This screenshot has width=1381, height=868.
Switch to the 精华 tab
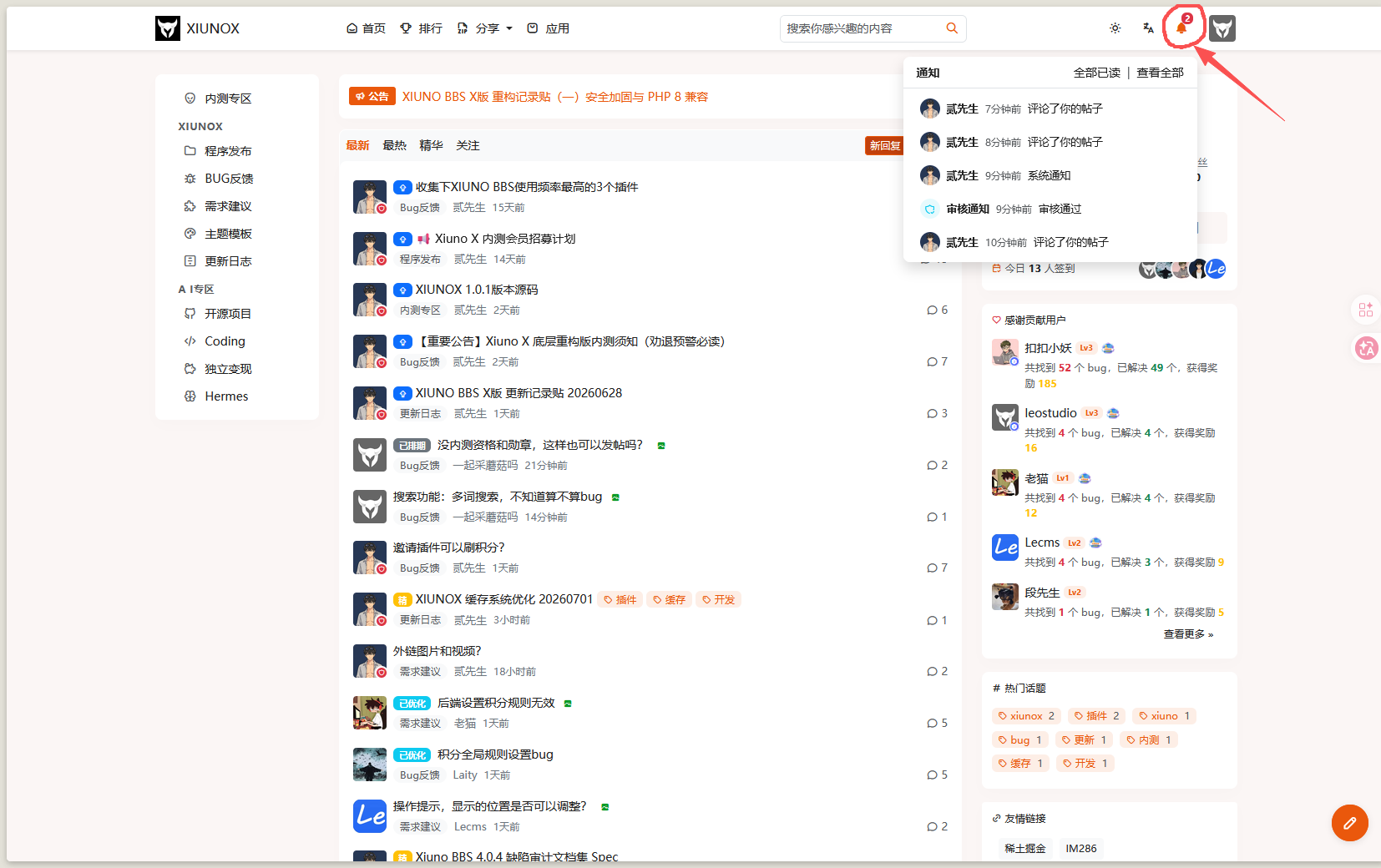click(x=431, y=145)
